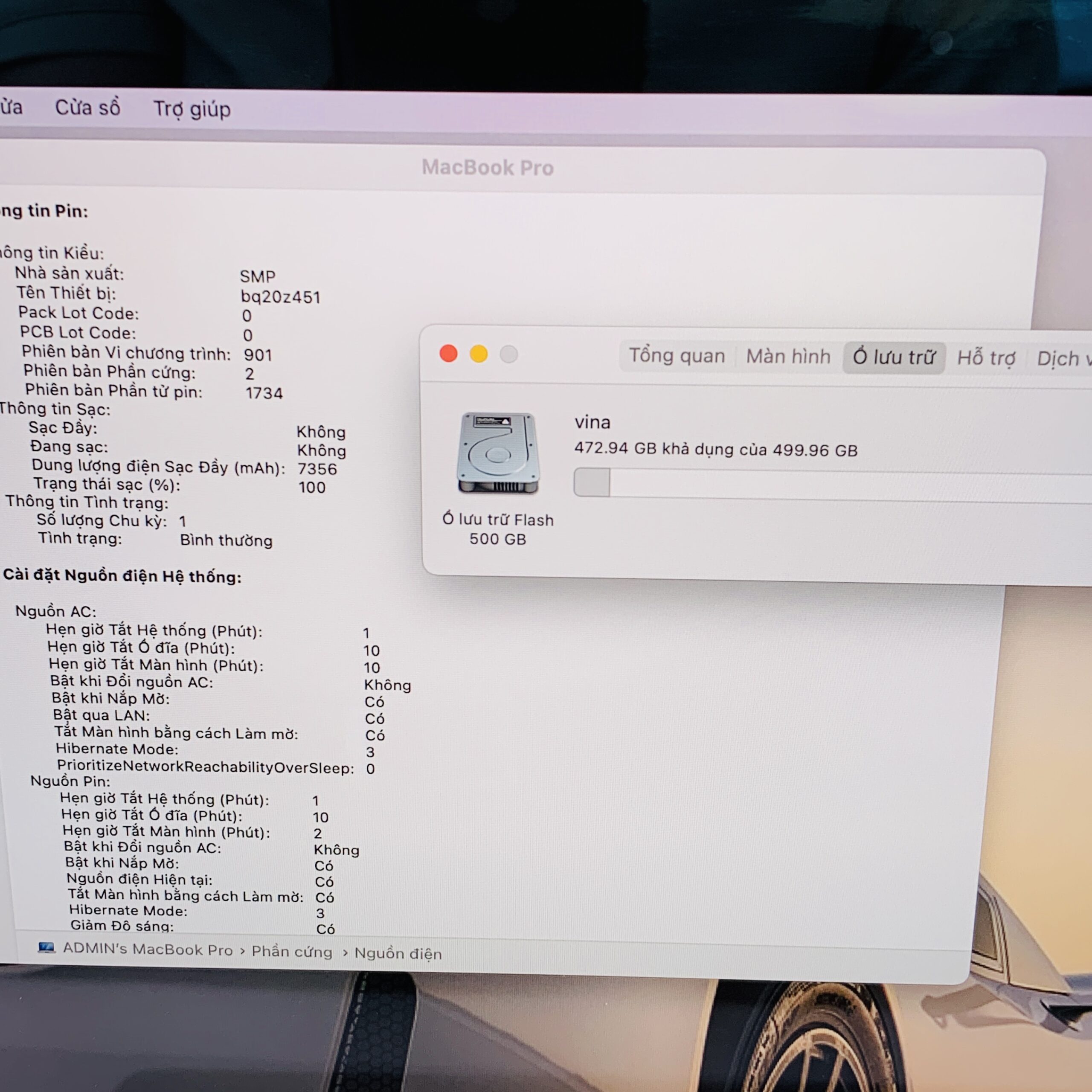Click the MacBook Pro window title
The width and height of the screenshot is (1092, 1092).
tap(487, 168)
